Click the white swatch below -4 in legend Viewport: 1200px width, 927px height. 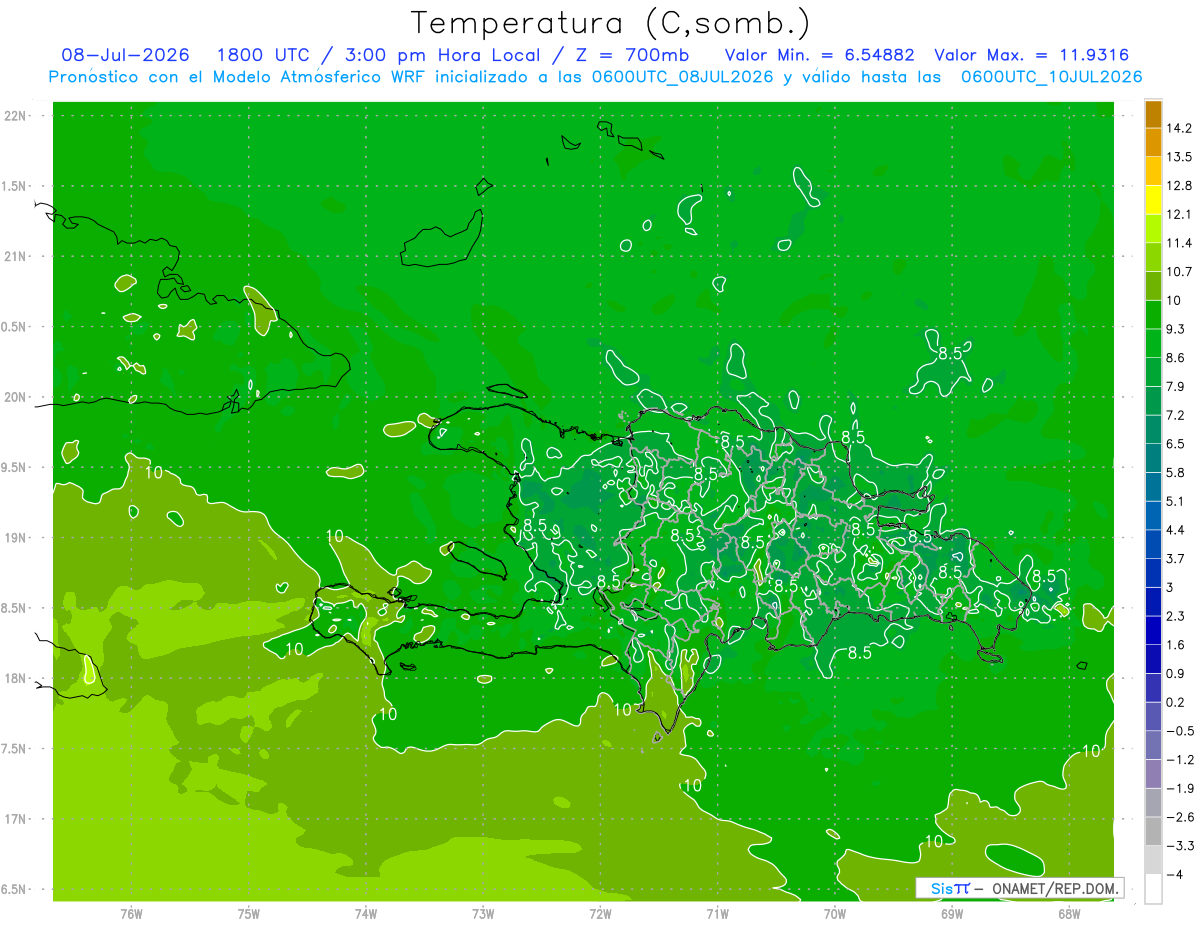pyautogui.click(x=1153, y=888)
